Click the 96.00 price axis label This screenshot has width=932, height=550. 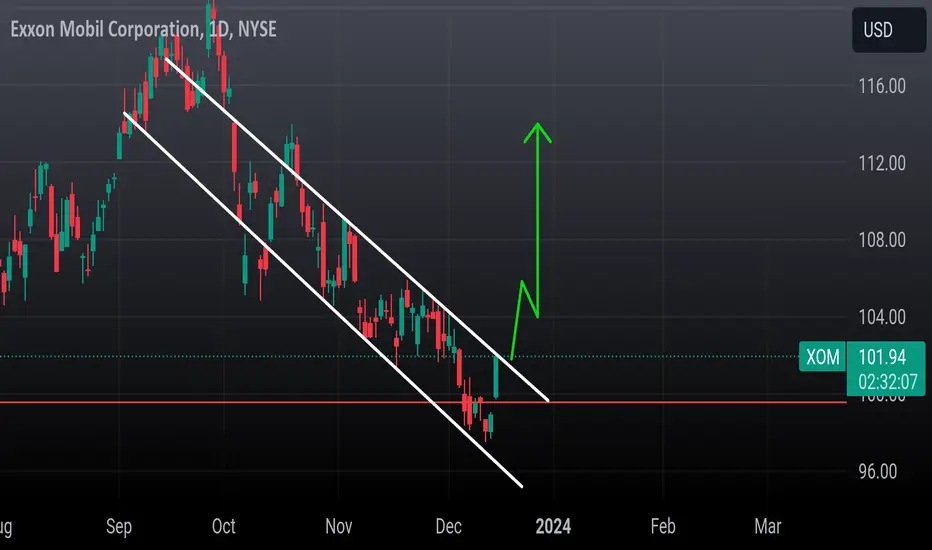coord(877,472)
